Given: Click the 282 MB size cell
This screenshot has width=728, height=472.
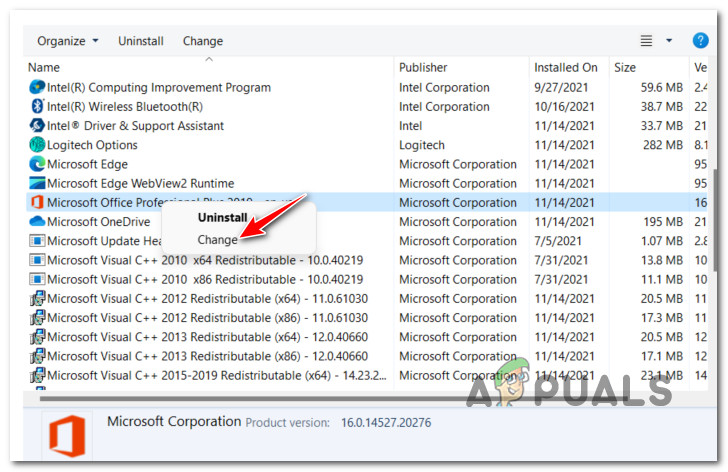Looking at the screenshot, I should tap(663, 145).
